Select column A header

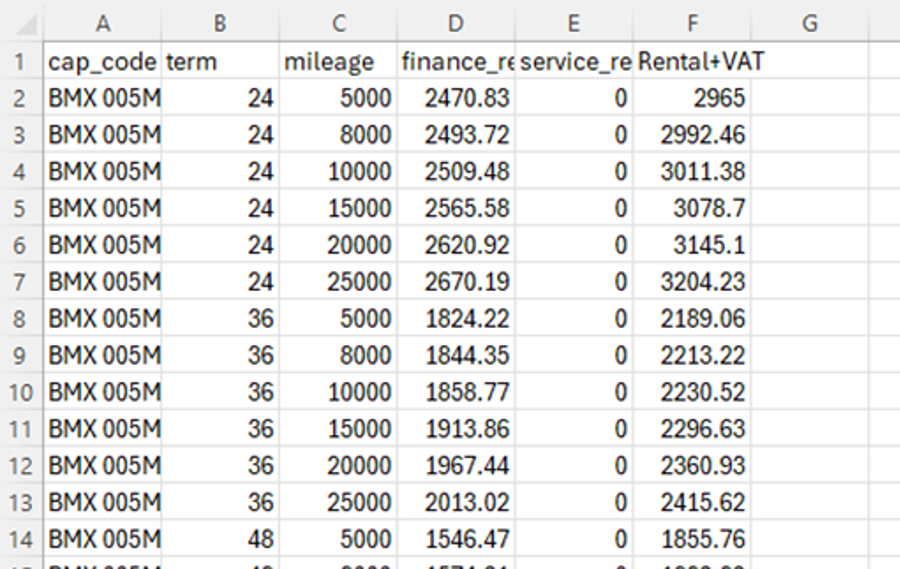point(100,23)
